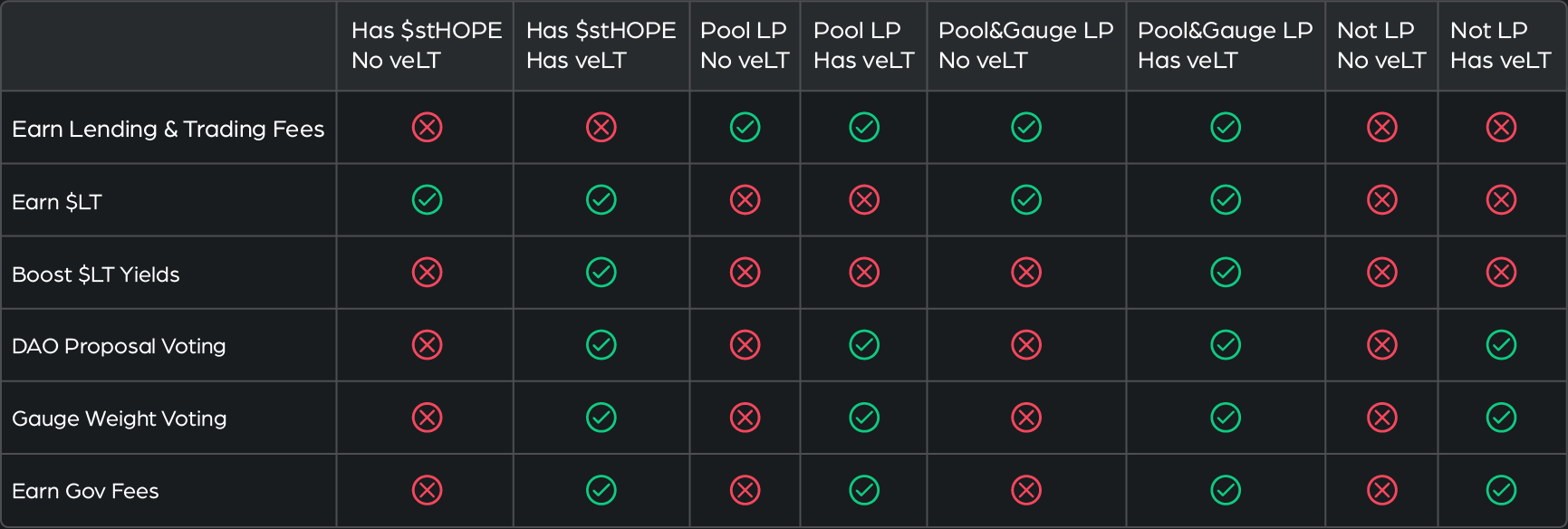Screen dimensions: 1568x529
Task: Click the red cross for Gauge Weight Voting under Pool&Gauge LP No veLT
Action: point(1026,418)
